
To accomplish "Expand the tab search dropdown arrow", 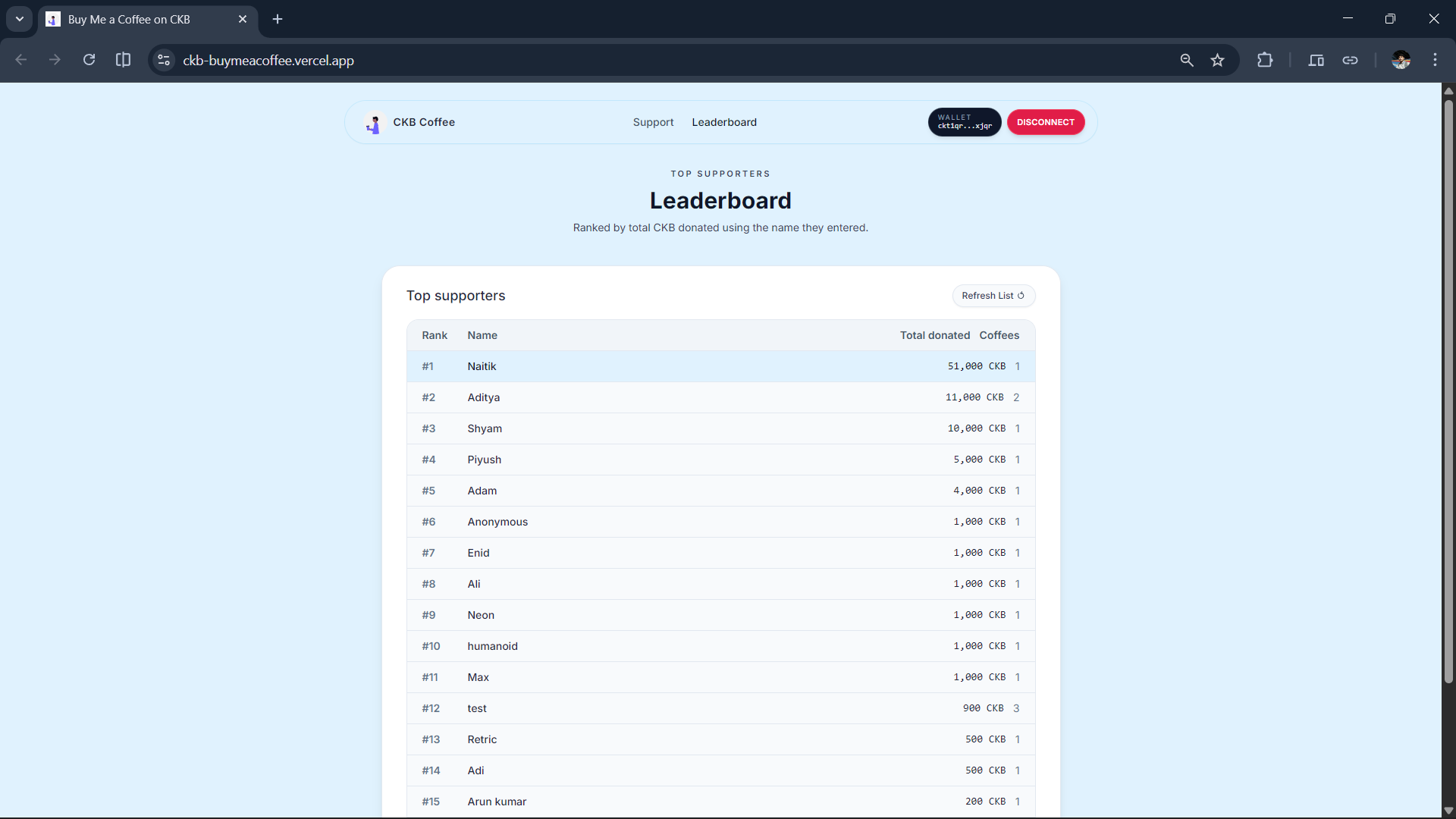I will 20,19.
